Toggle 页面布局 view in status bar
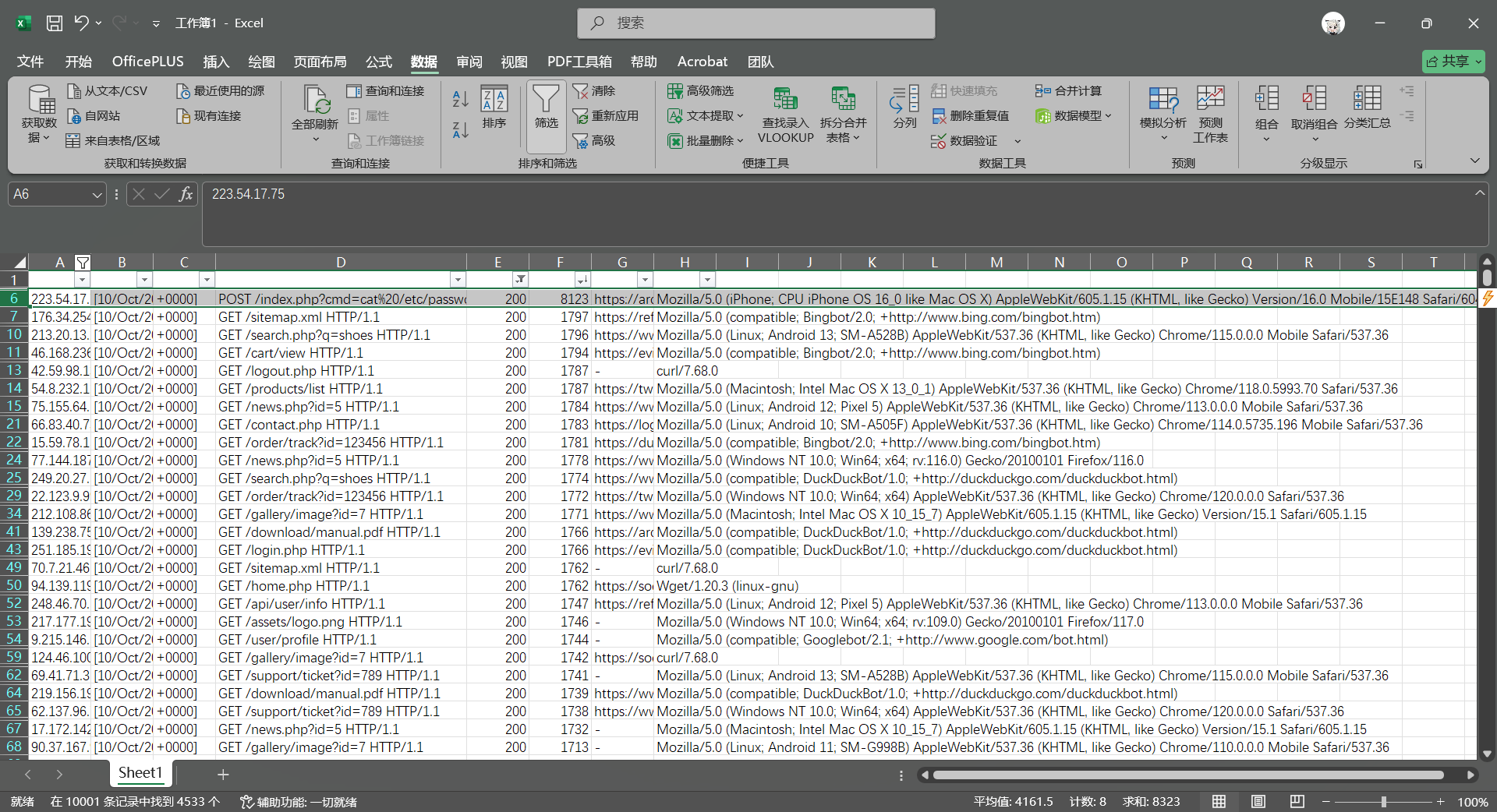The height and width of the screenshot is (812, 1497). click(1258, 801)
